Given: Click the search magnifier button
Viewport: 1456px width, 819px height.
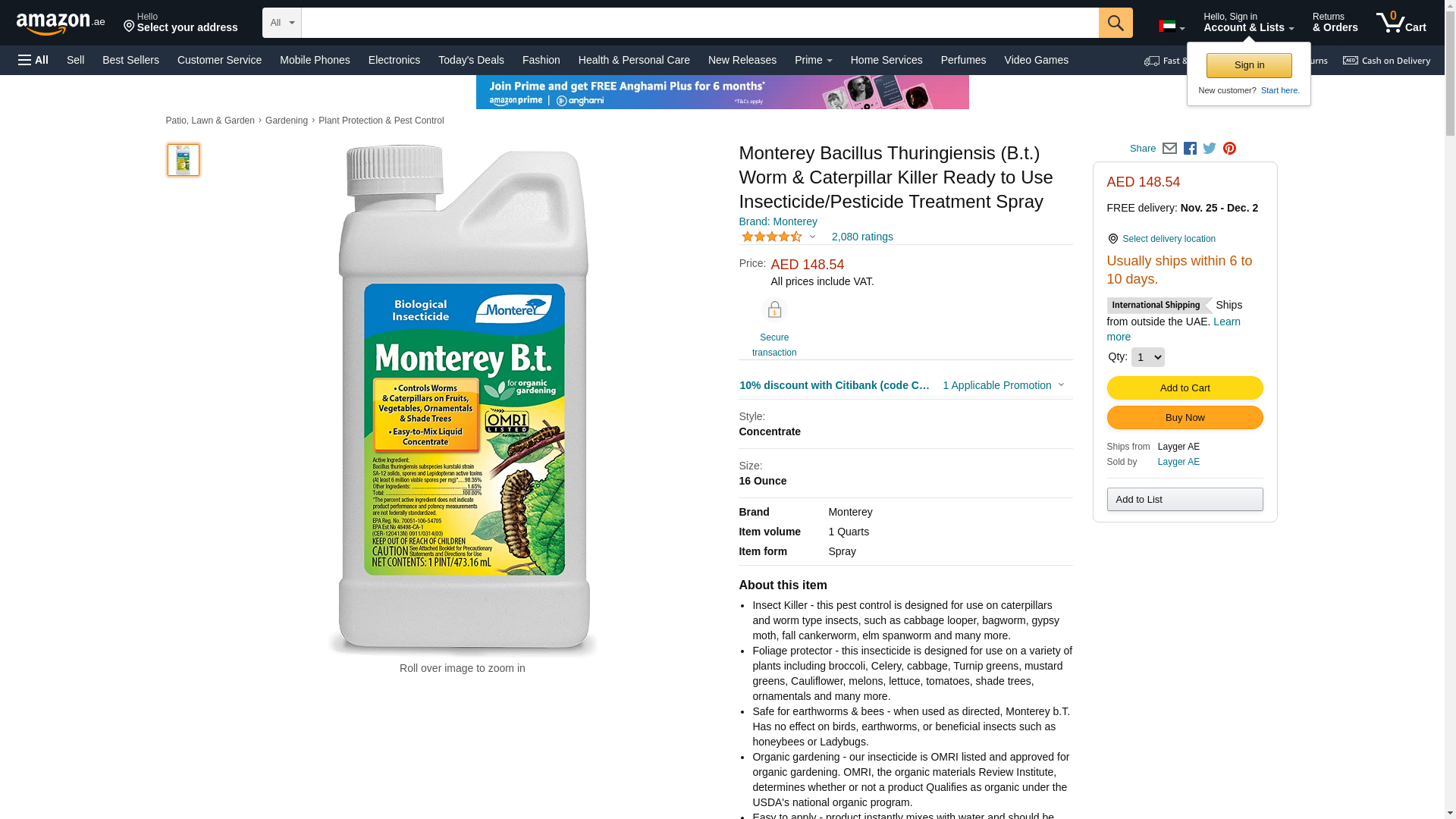Looking at the screenshot, I should tap(1116, 23).
